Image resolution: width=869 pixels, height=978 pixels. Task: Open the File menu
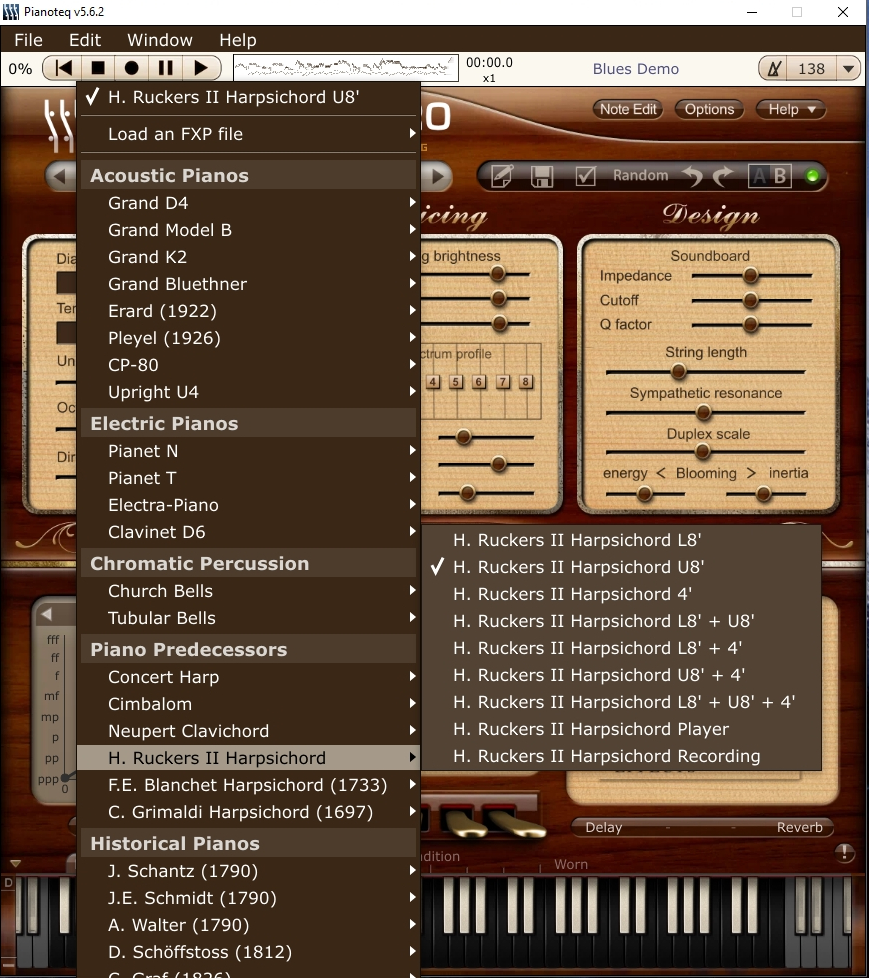click(x=29, y=40)
